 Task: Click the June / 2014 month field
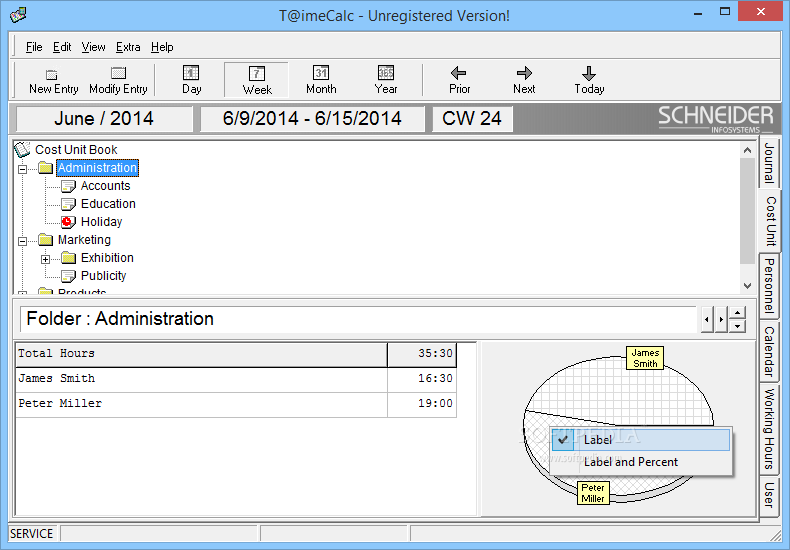pos(104,119)
